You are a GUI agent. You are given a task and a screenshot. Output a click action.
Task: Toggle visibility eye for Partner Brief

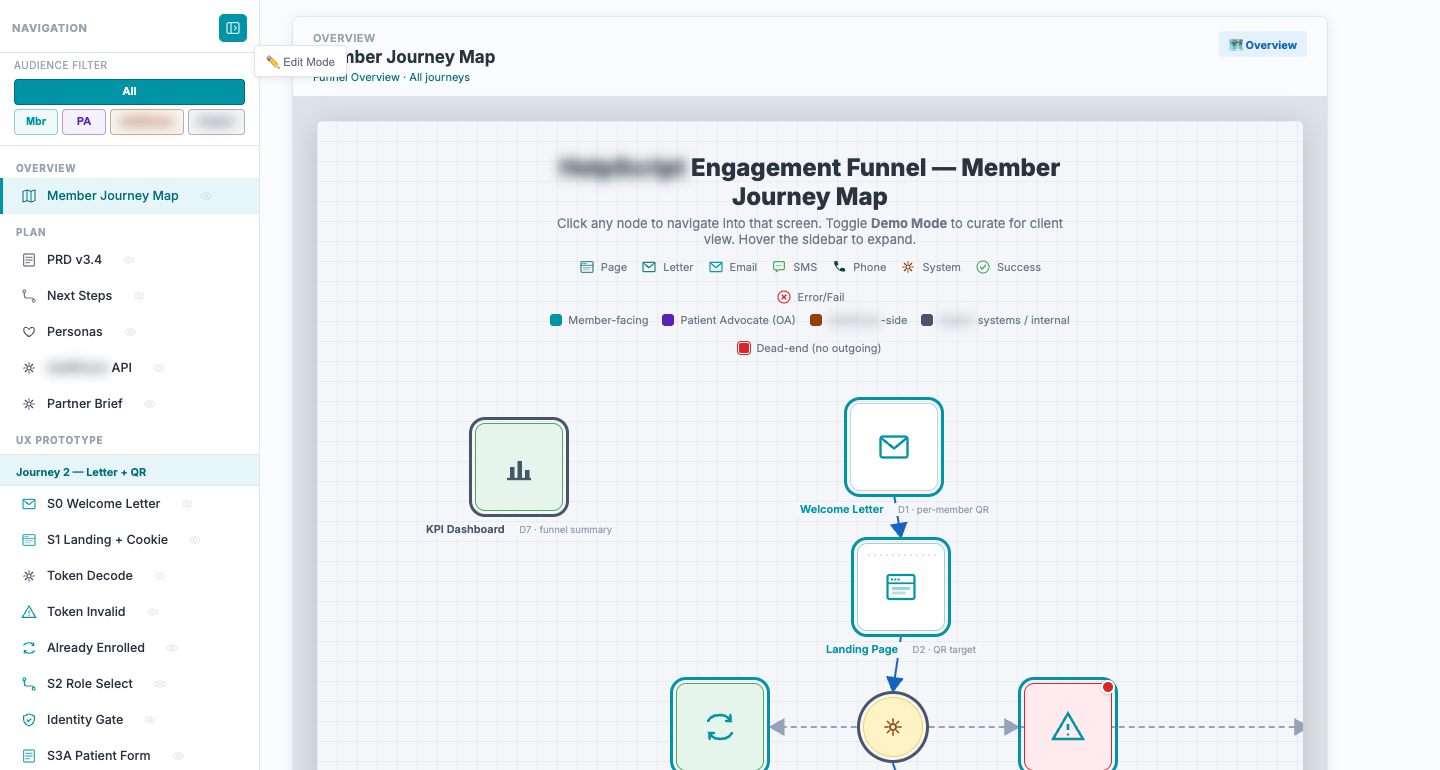click(x=150, y=404)
